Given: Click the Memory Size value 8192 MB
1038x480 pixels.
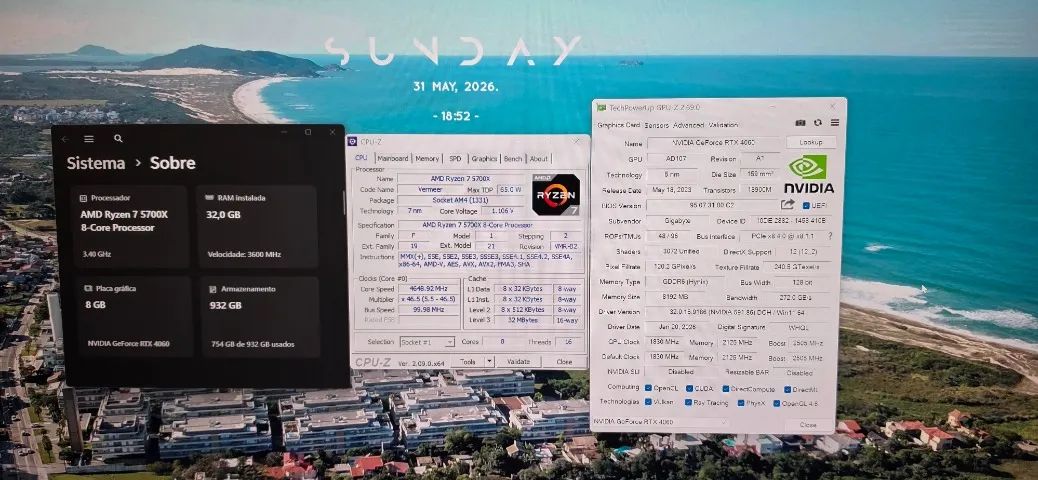Looking at the screenshot, I should coord(677,297).
